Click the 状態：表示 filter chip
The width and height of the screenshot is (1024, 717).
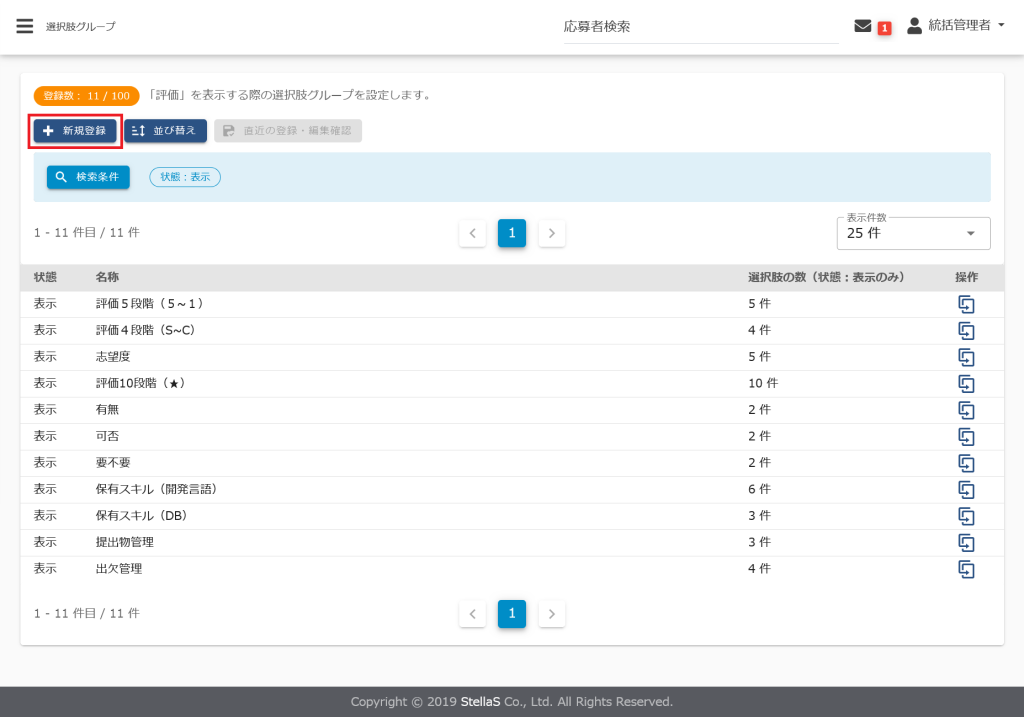point(185,177)
